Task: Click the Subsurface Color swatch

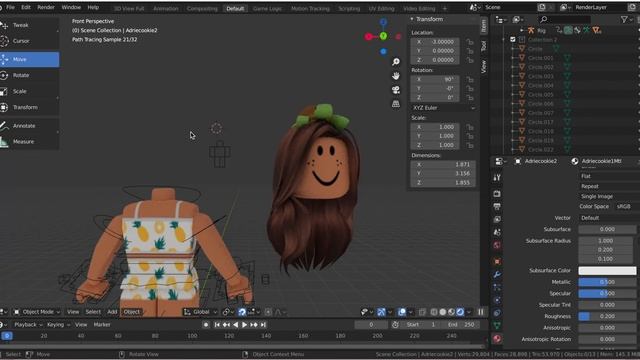Action: pos(607,271)
